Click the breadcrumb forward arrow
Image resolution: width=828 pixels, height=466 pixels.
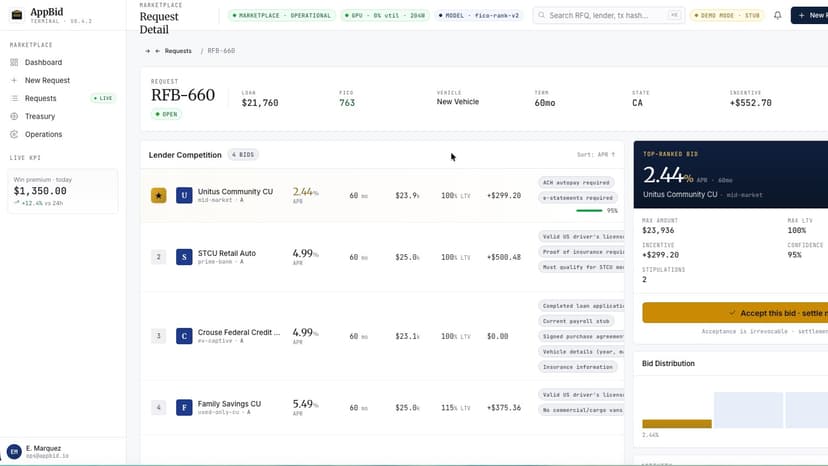point(148,51)
